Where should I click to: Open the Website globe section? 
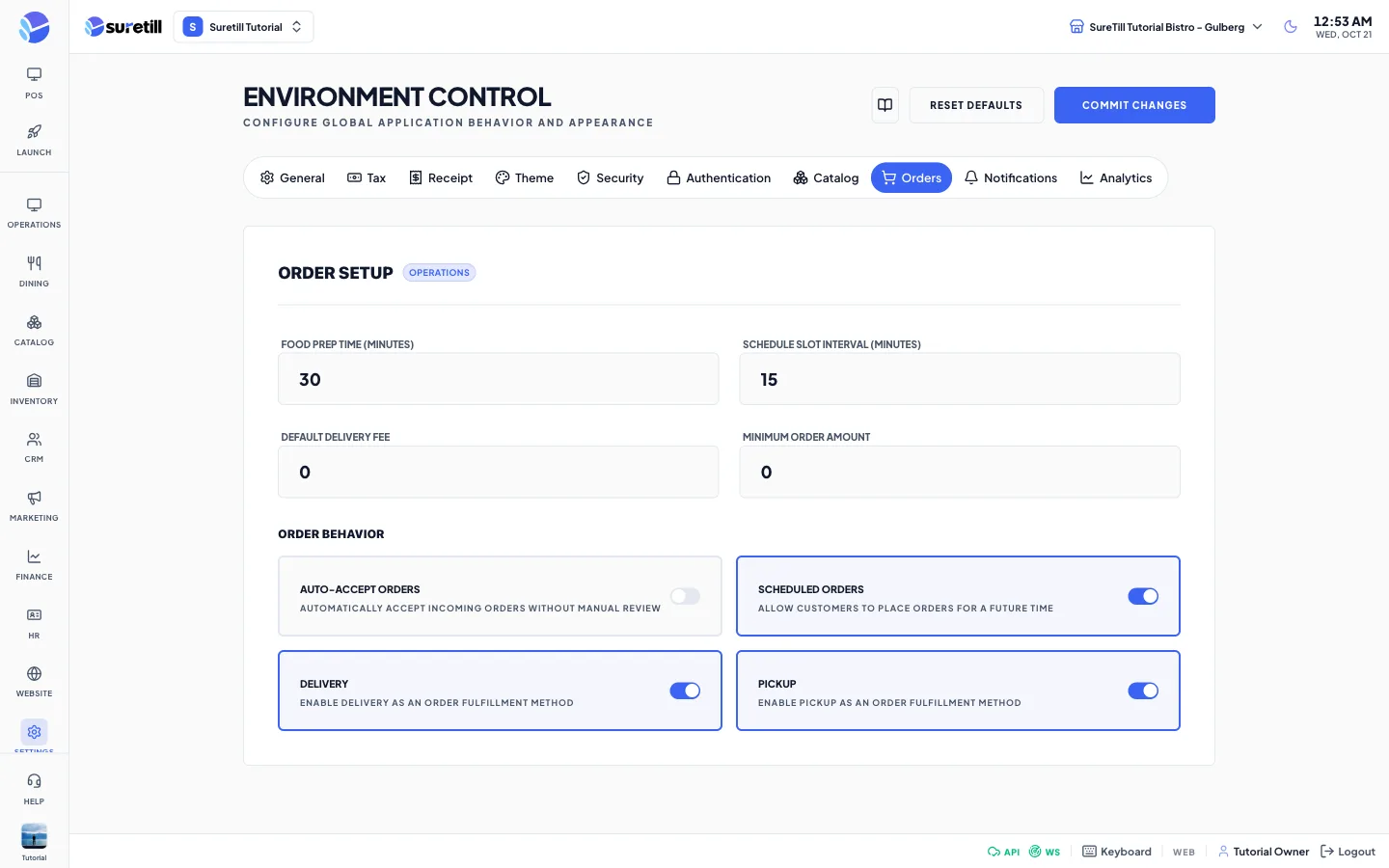(x=34, y=682)
